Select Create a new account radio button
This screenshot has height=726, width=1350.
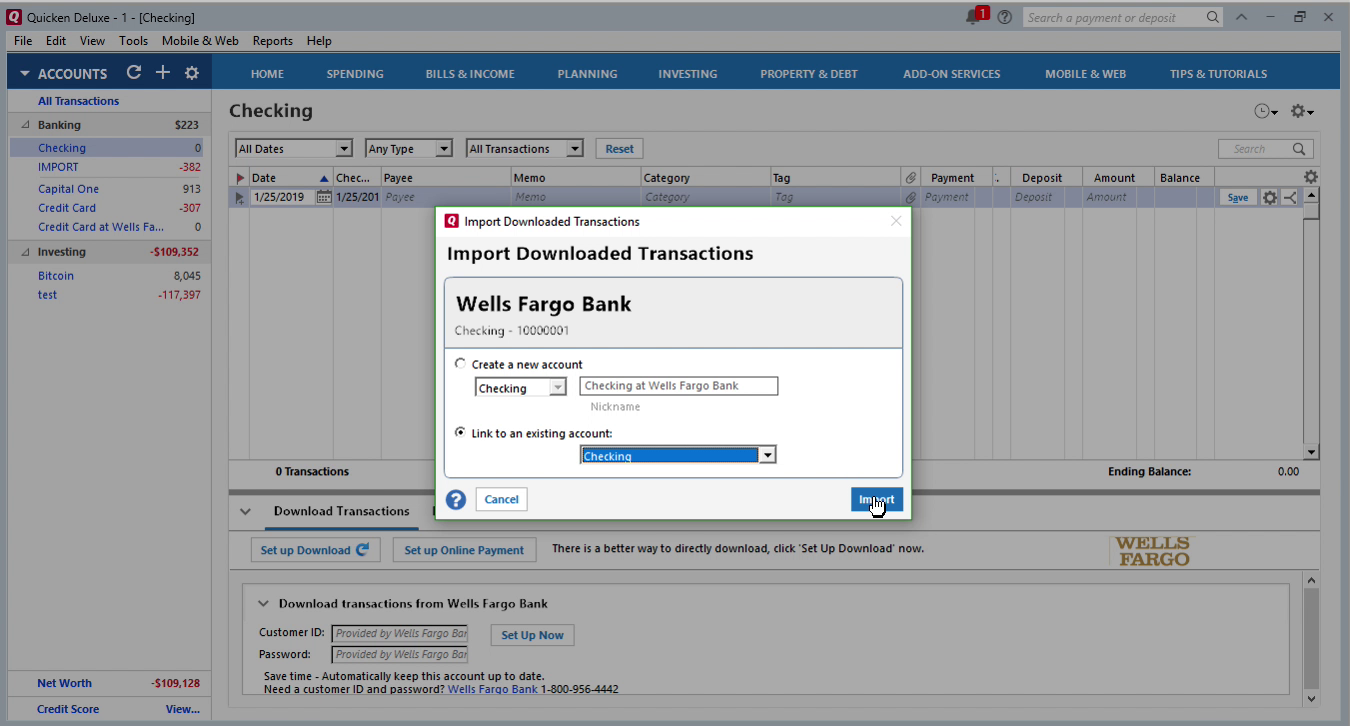[x=460, y=364]
